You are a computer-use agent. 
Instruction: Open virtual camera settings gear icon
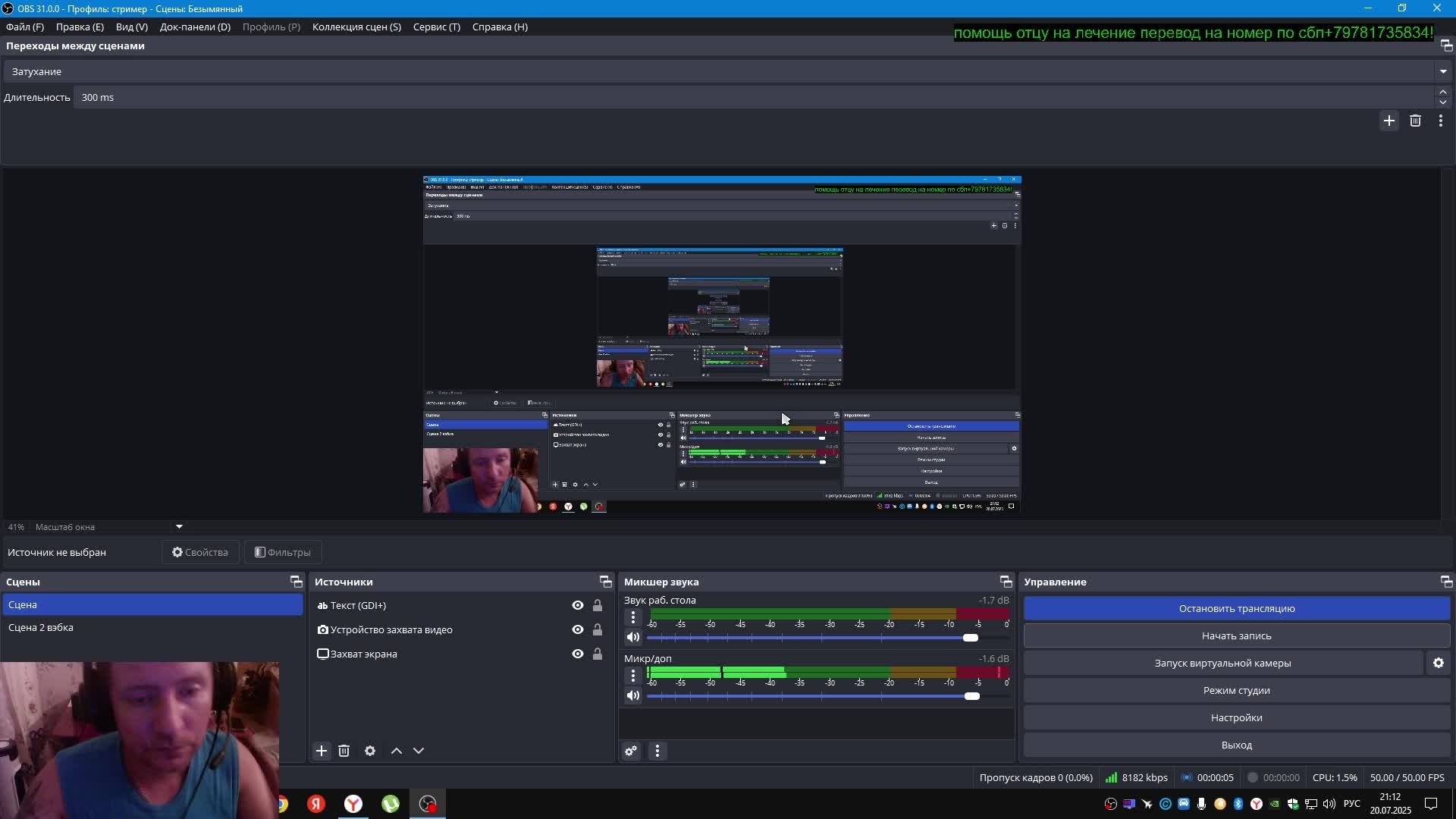[x=1439, y=663]
